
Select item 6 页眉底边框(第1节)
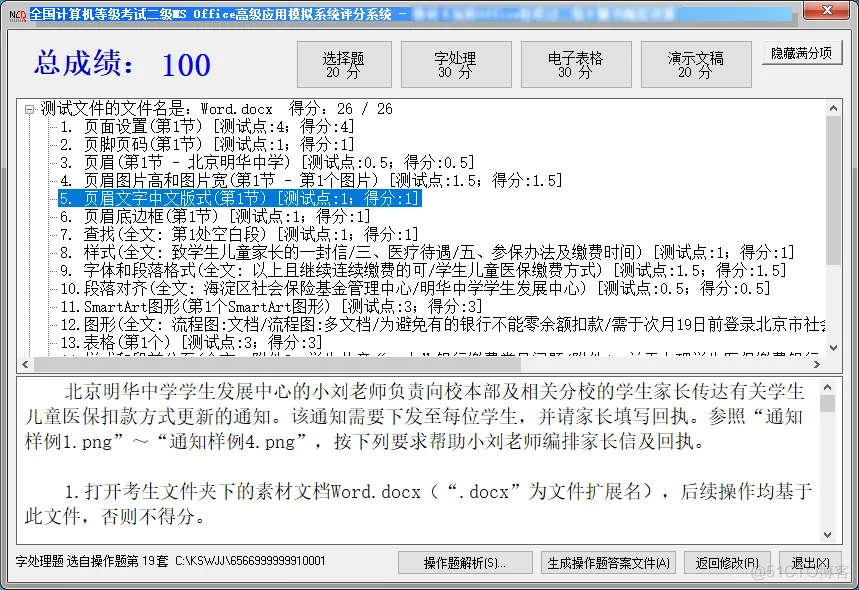point(215,216)
